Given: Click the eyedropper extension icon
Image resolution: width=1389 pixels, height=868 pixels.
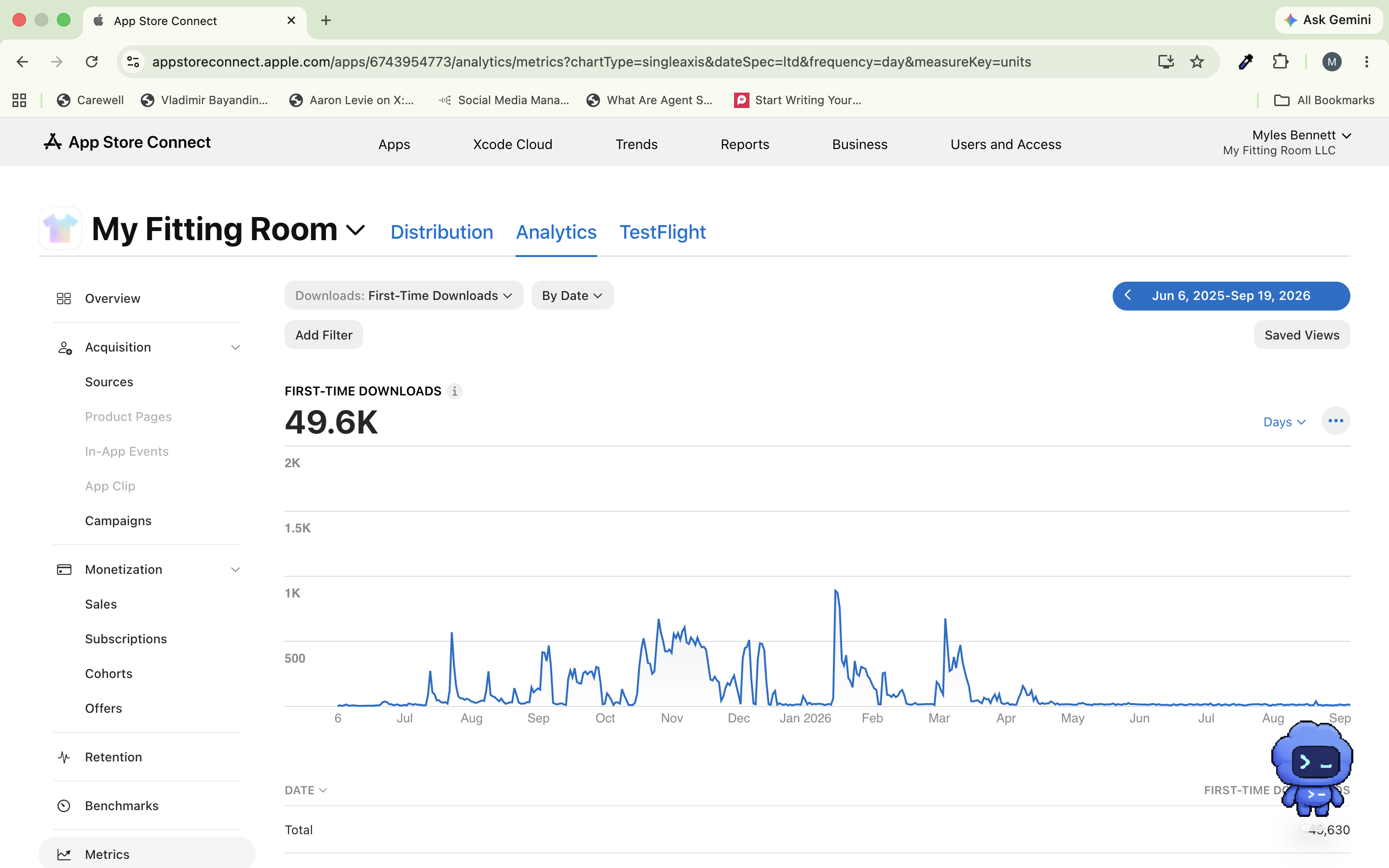Looking at the screenshot, I should tap(1245, 62).
